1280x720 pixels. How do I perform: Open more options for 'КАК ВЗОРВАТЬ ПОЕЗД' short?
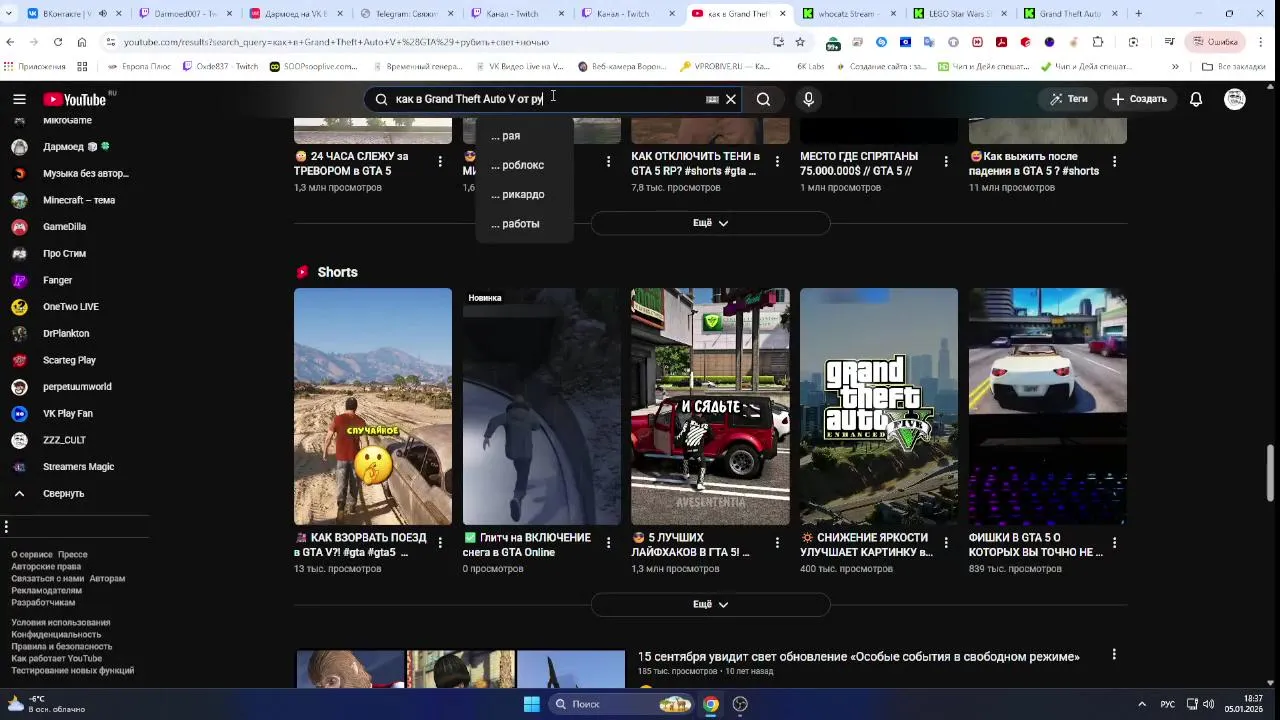[x=440, y=543]
